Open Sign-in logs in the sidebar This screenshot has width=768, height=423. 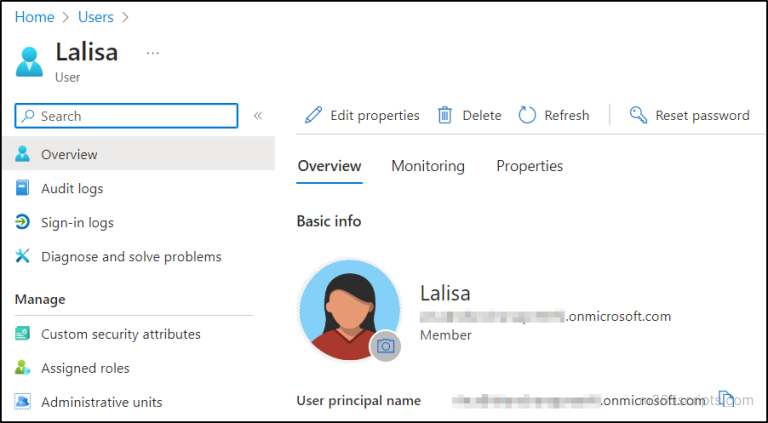pos(77,222)
